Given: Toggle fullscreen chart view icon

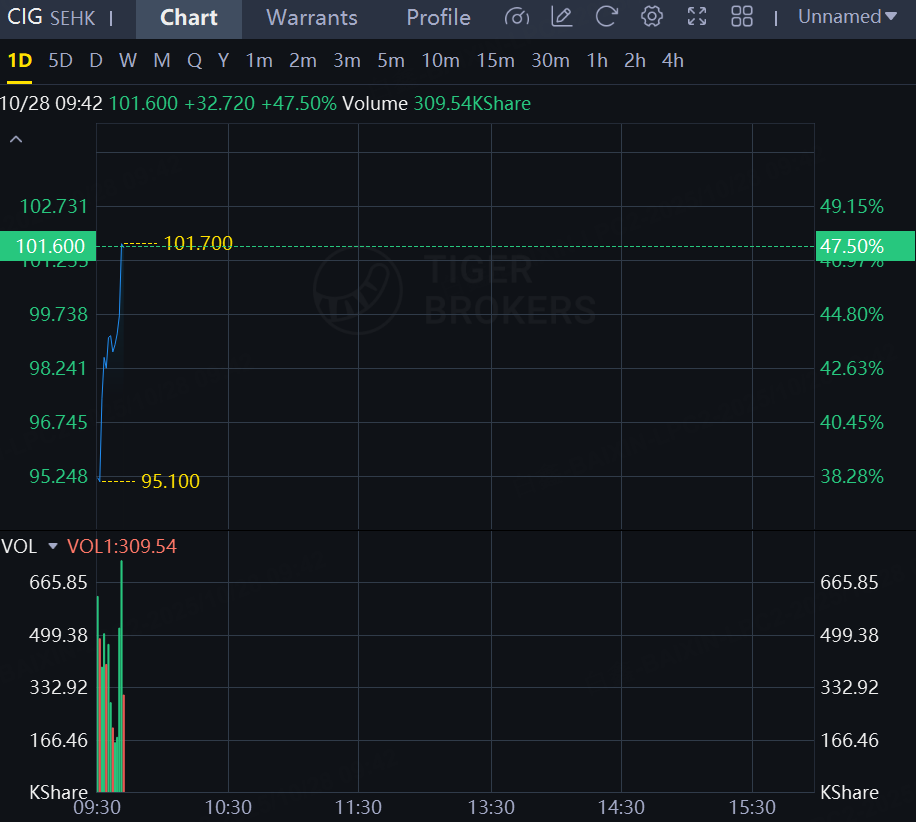Looking at the screenshot, I should tap(696, 17).
